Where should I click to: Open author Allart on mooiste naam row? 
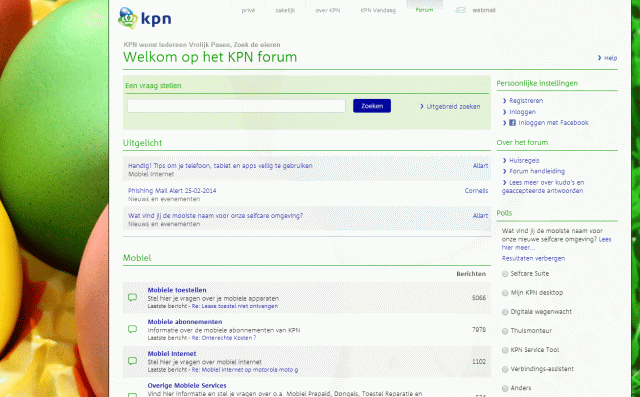[x=480, y=215]
